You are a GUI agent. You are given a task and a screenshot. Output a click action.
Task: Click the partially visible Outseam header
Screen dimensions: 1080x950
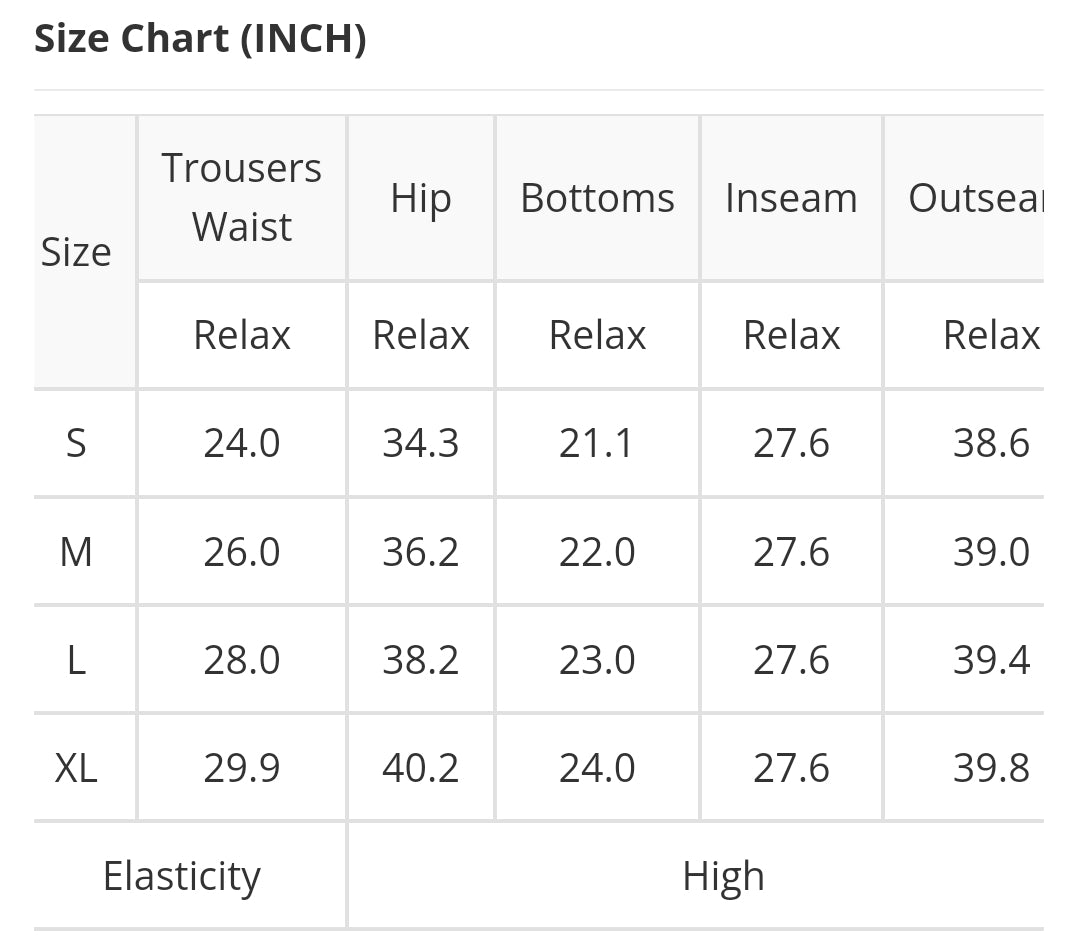(975, 198)
